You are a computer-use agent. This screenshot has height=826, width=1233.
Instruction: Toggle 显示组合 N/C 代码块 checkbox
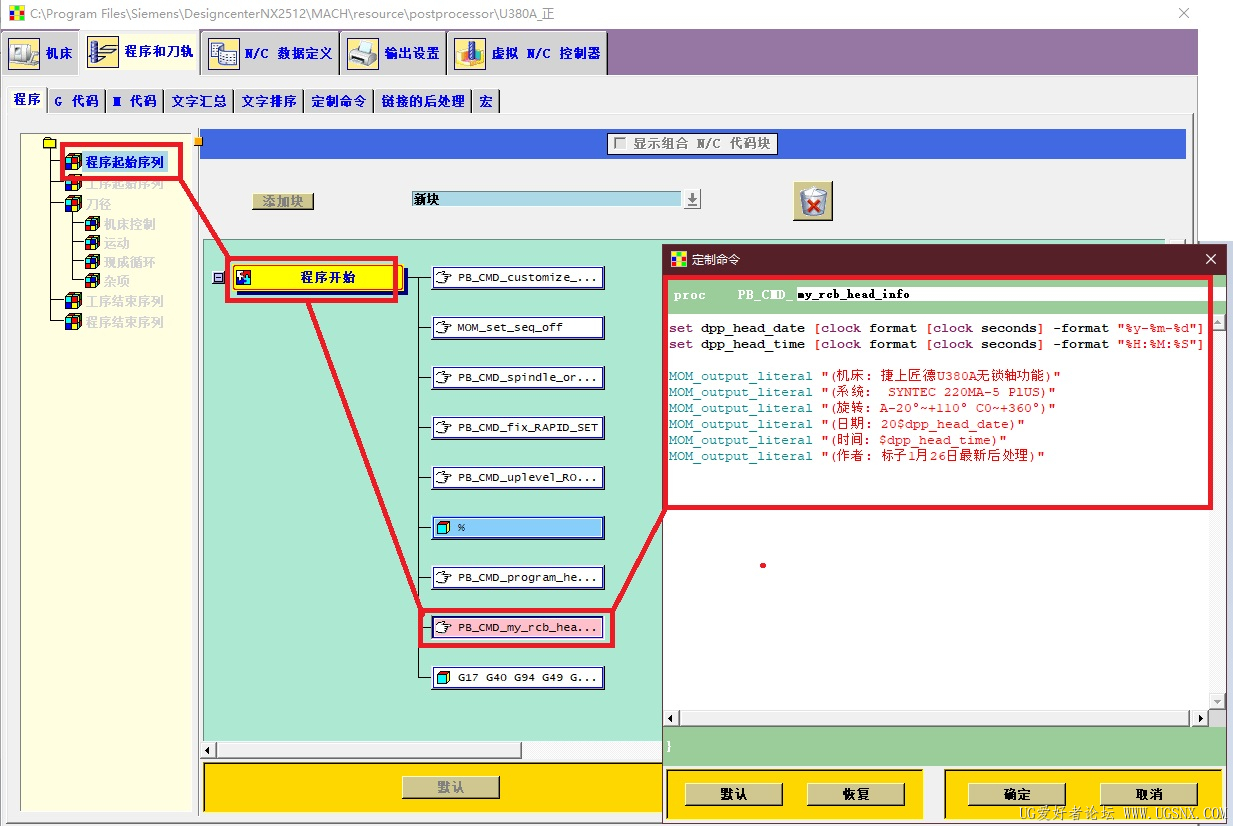(620, 144)
